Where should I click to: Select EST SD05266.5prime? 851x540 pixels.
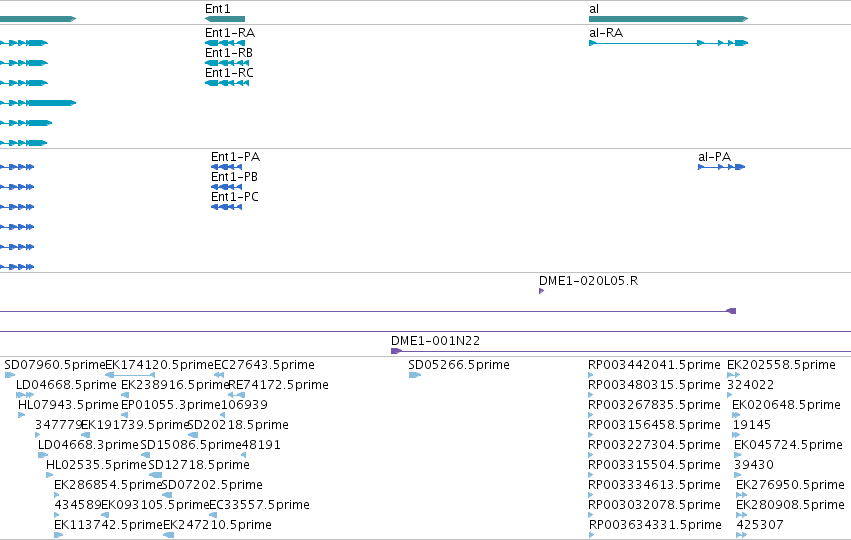459,365
